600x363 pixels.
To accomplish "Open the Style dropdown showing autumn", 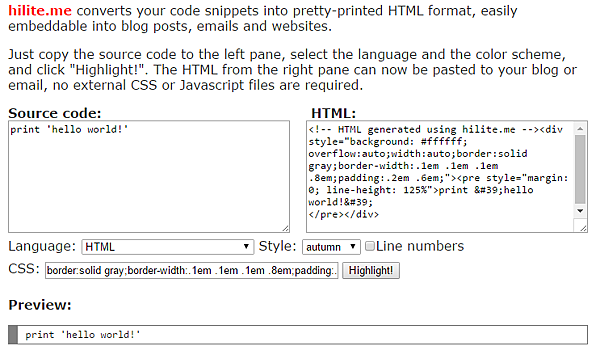I will pyautogui.click(x=331, y=247).
